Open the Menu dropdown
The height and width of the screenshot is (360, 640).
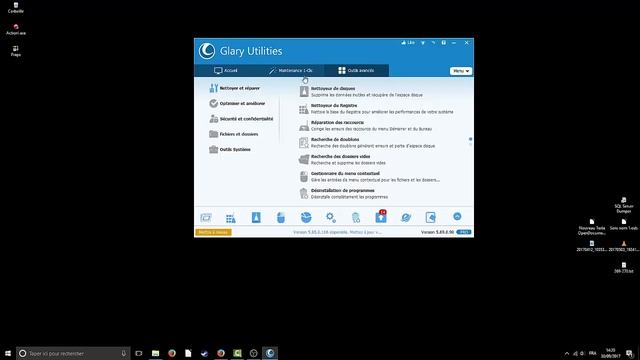click(461, 71)
